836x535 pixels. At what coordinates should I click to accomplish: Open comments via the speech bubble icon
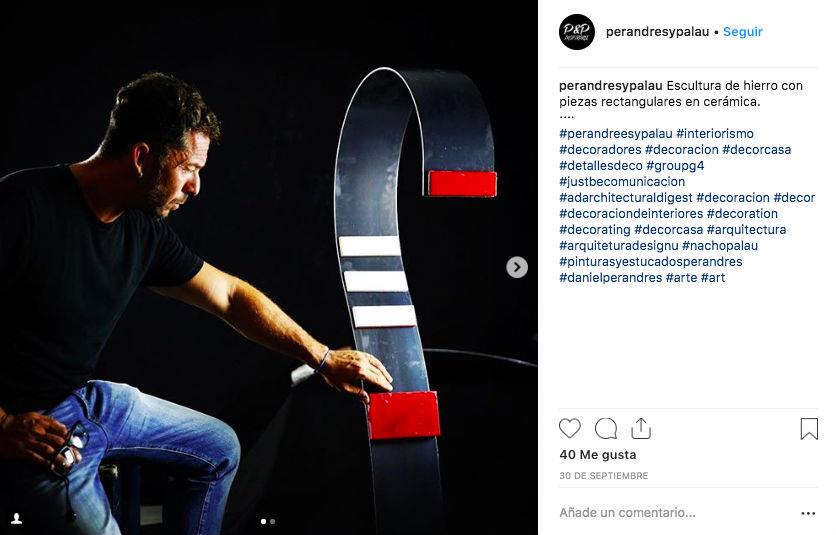(606, 428)
